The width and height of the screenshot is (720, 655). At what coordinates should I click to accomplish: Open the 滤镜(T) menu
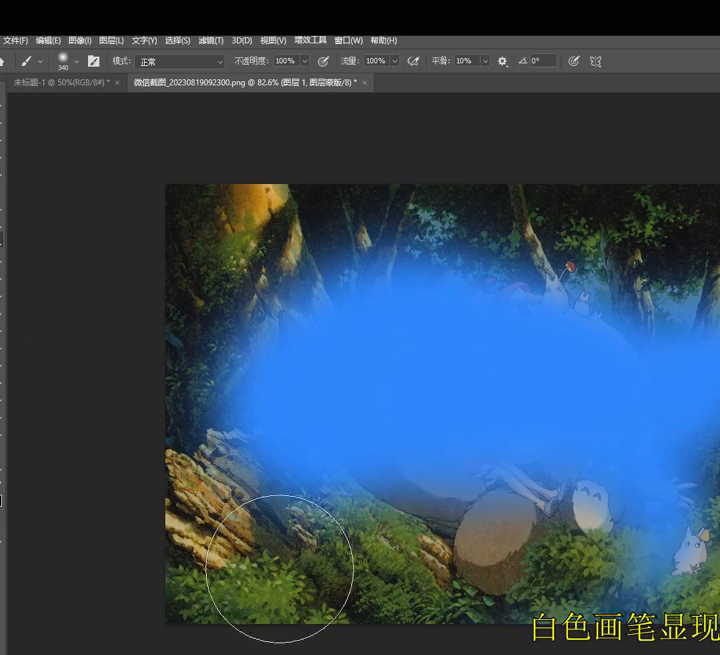pyautogui.click(x=211, y=41)
